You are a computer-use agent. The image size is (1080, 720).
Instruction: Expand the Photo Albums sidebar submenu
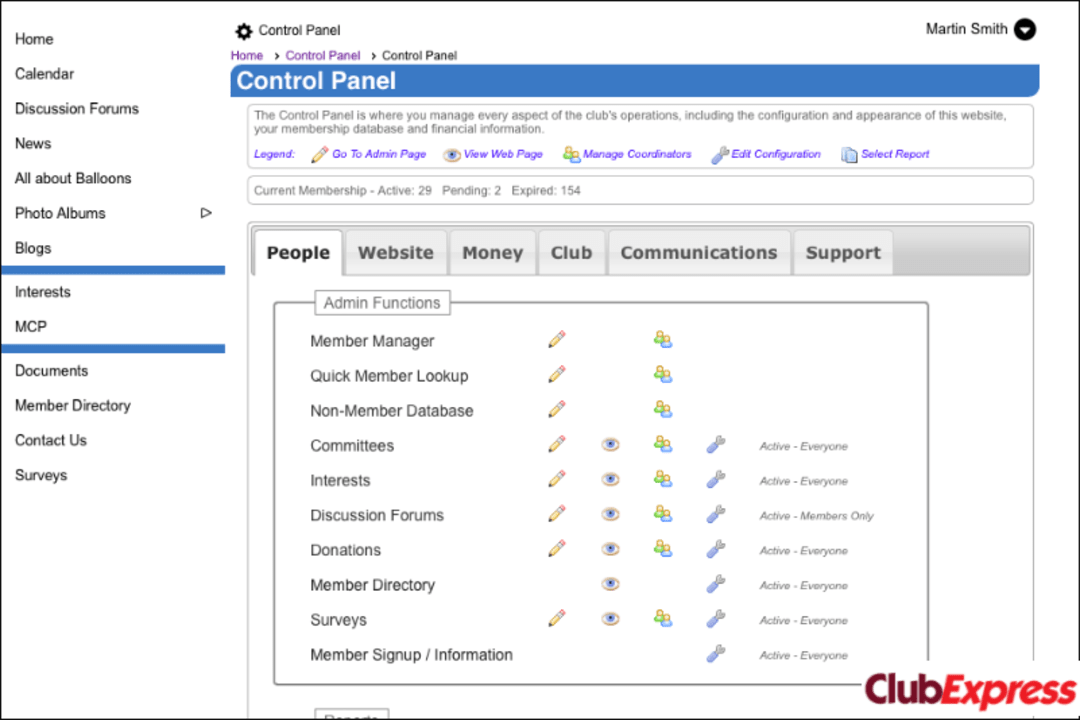[x=206, y=213]
